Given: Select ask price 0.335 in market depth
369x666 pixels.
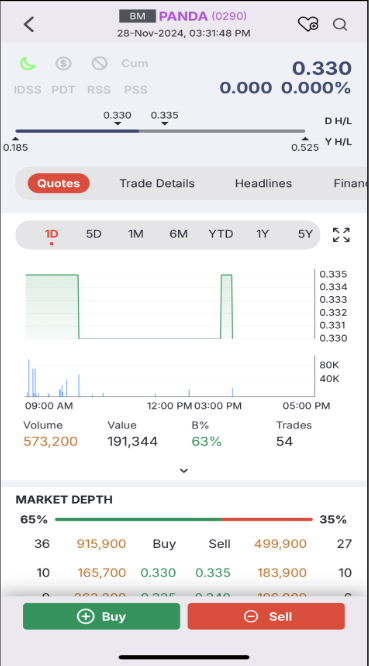Looking at the screenshot, I should tap(213, 573).
